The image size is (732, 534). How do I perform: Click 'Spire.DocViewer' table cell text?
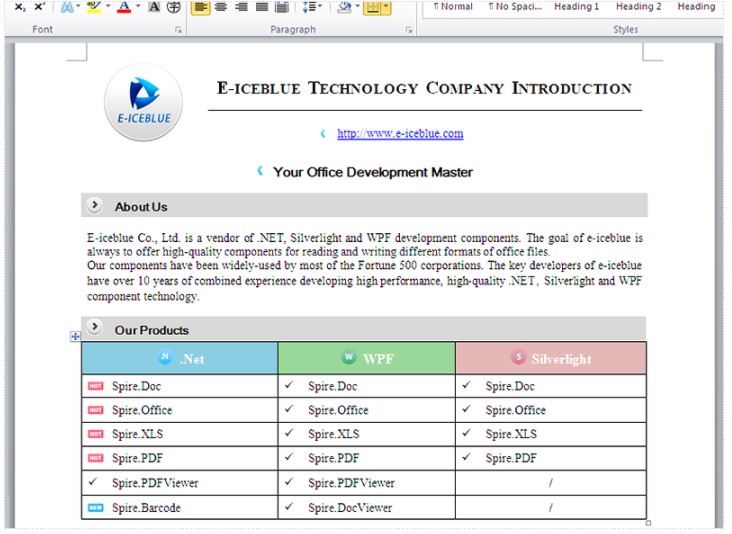[x=350, y=508]
